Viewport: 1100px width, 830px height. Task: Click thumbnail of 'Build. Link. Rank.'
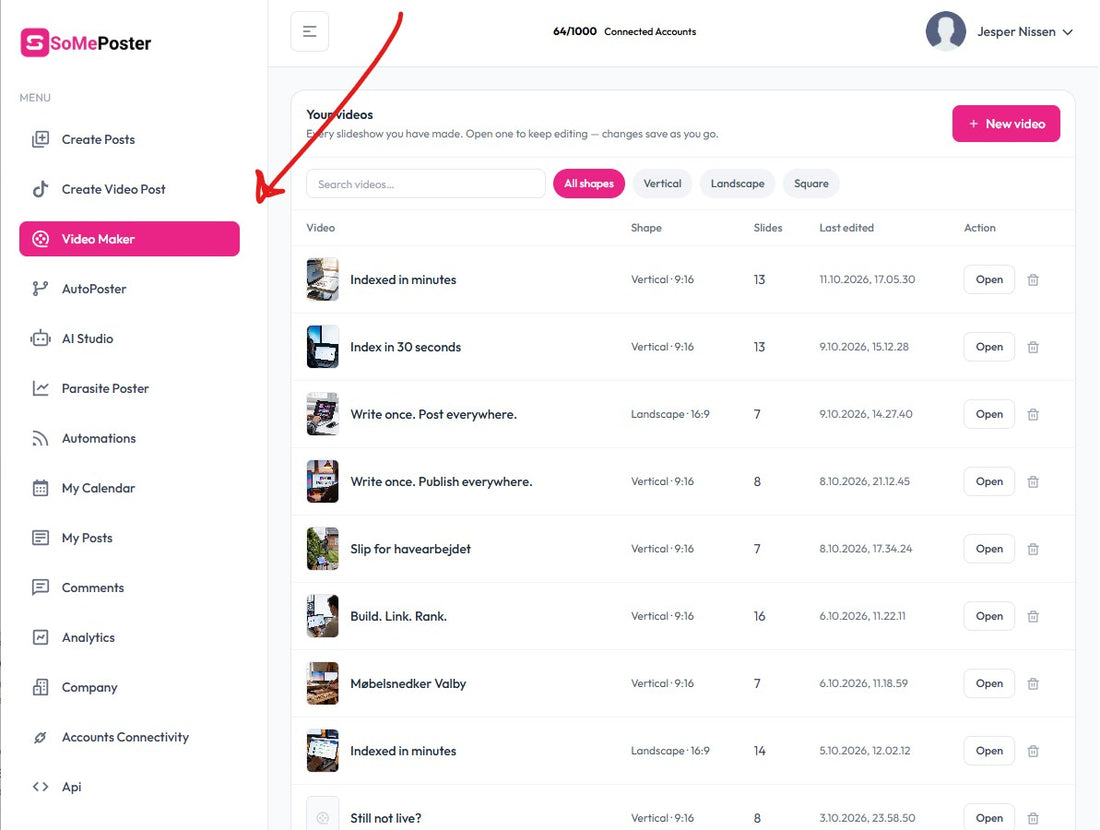(323, 616)
